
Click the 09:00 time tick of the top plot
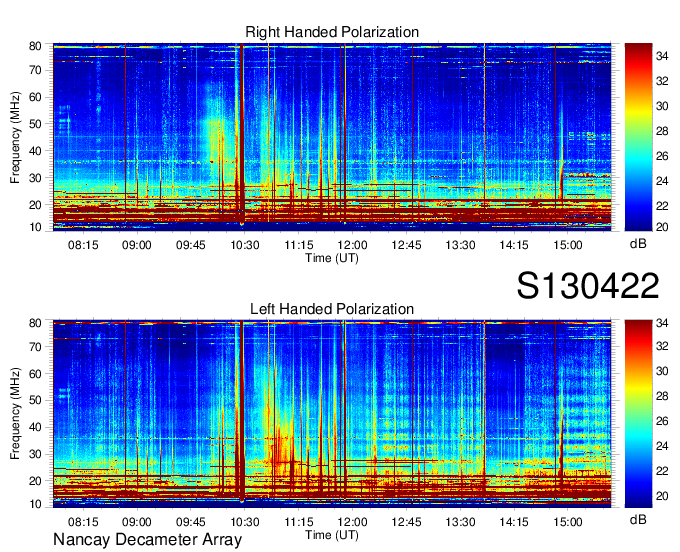pos(137,245)
